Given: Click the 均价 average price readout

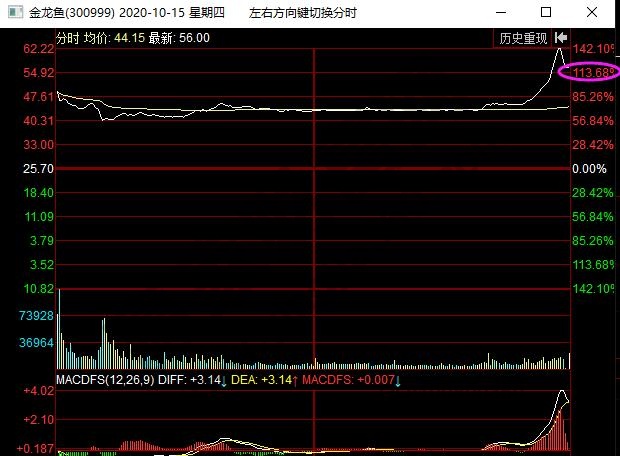Looking at the screenshot, I should (127, 38).
